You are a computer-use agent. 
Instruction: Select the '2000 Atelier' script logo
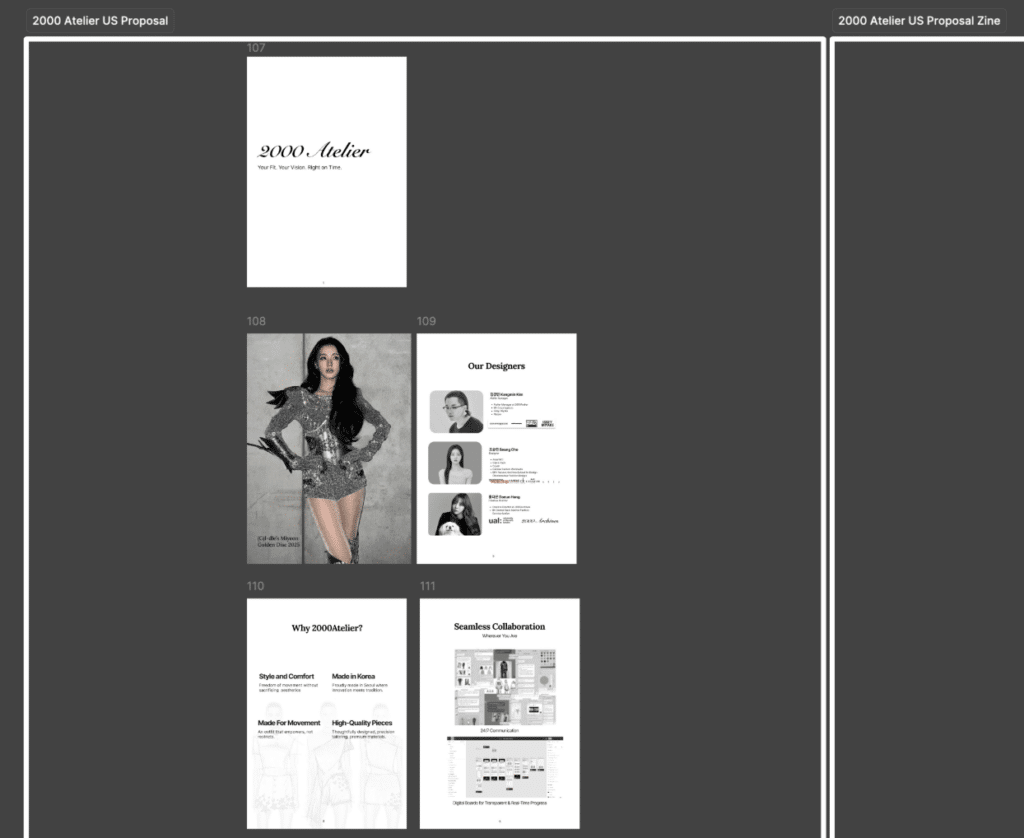[x=313, y=151]
